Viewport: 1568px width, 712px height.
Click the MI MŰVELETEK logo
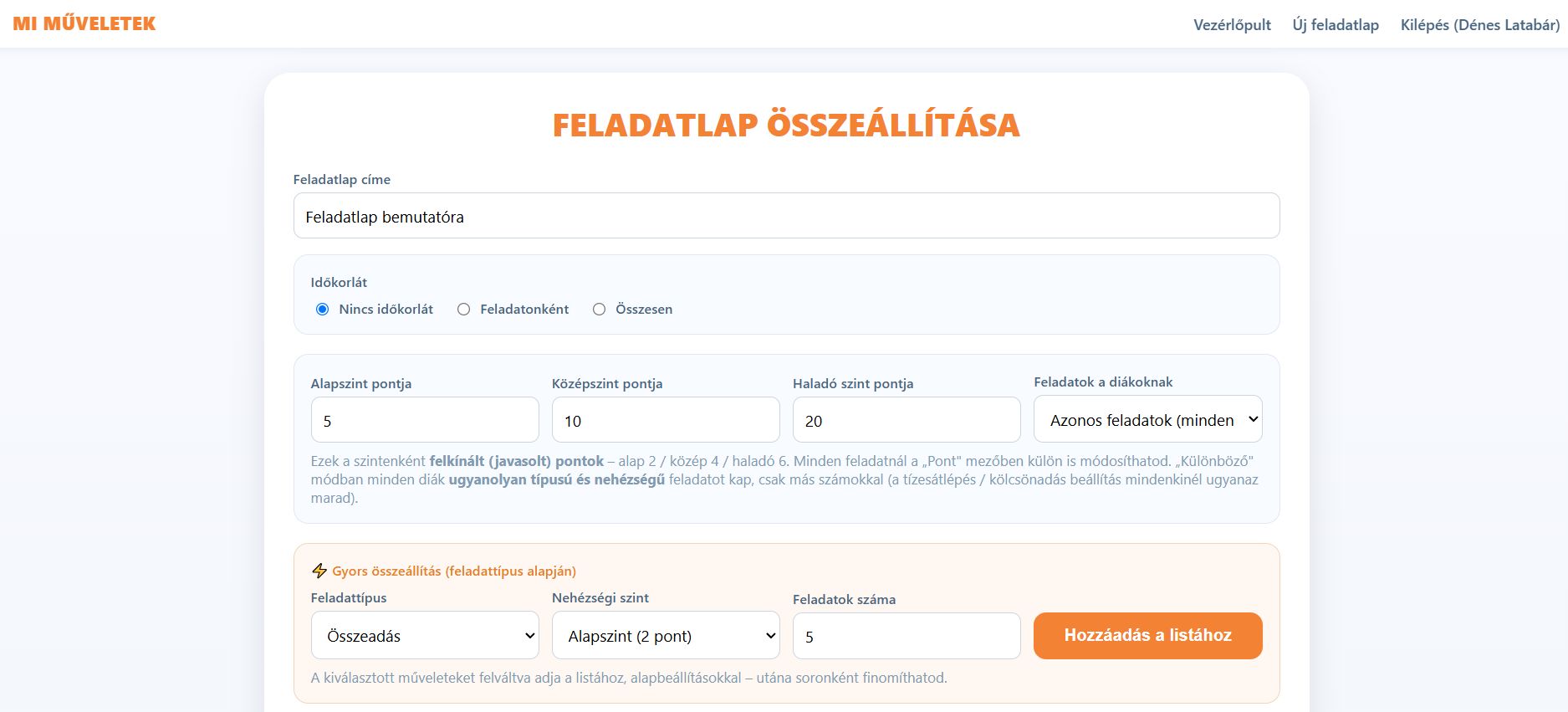pyautogui.click(x=84, y=23)
